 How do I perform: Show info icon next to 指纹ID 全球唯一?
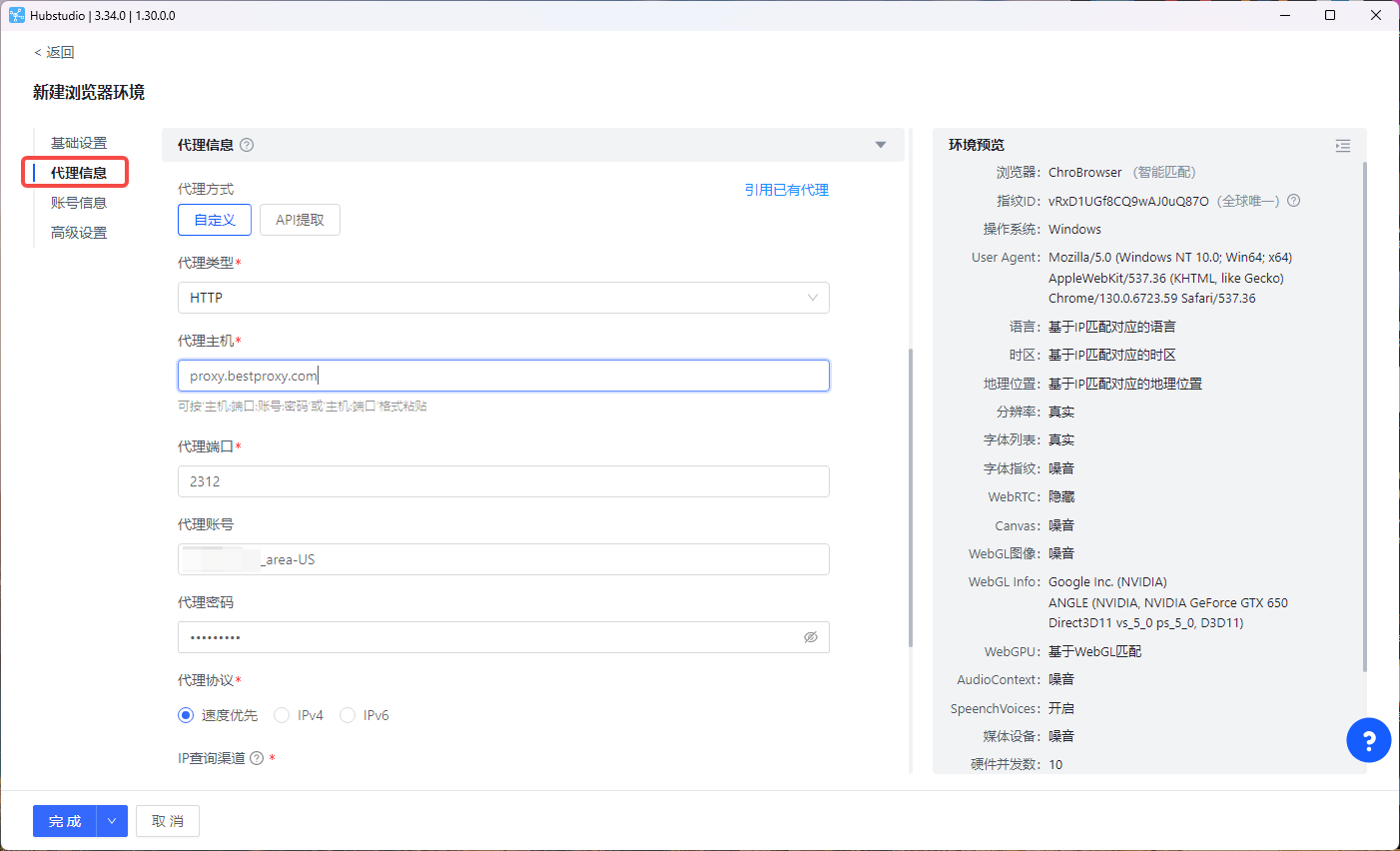click(x=1293, y=201)
